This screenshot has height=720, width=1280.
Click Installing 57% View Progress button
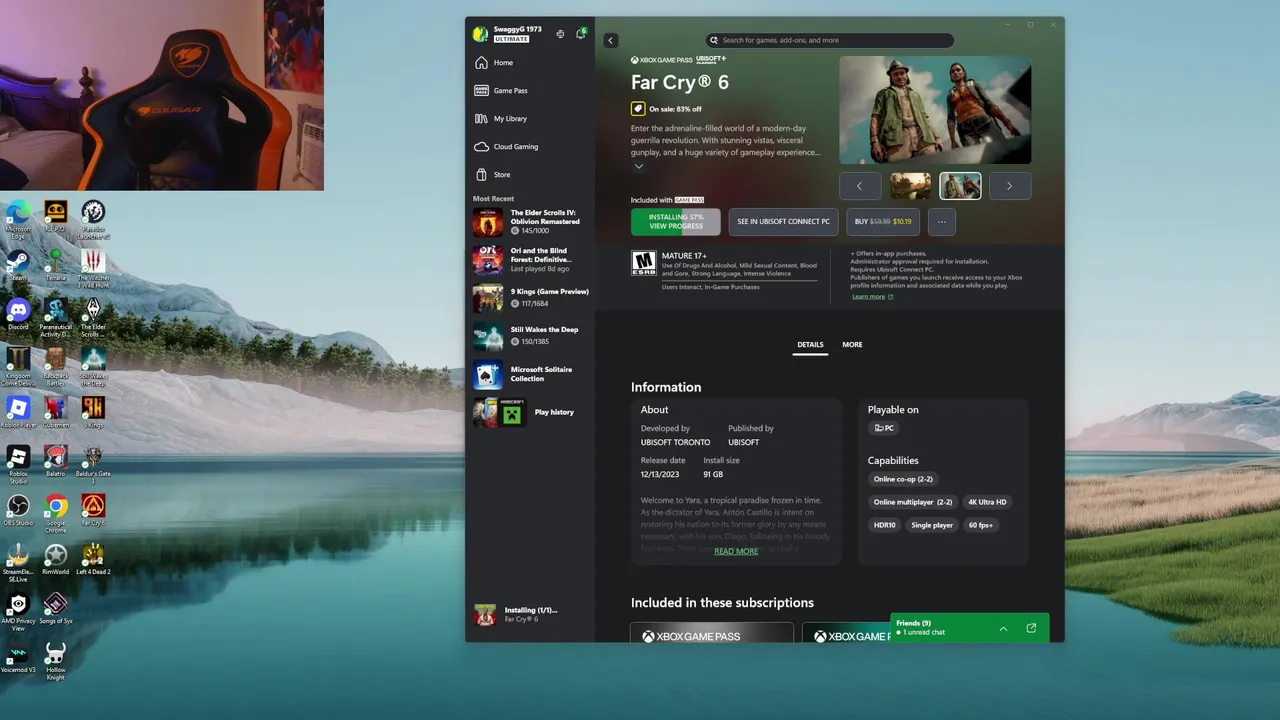pyautogui.click(x=675, y=222)
